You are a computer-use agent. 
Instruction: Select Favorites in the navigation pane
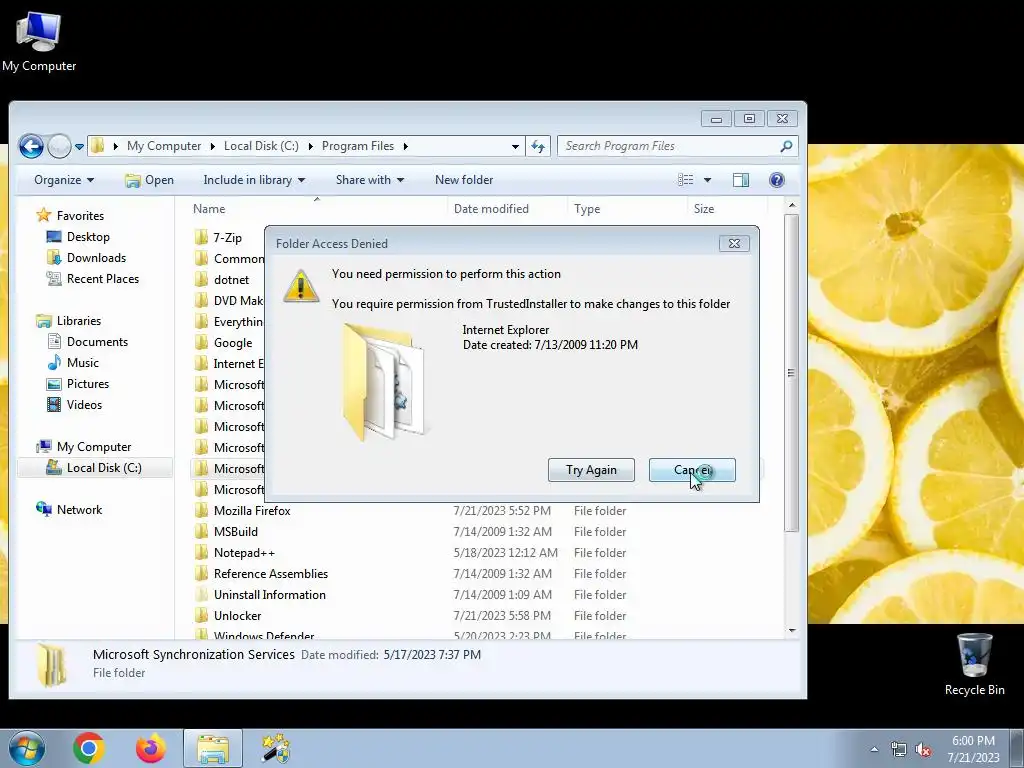pyautogui.click(x=70, y=216)
